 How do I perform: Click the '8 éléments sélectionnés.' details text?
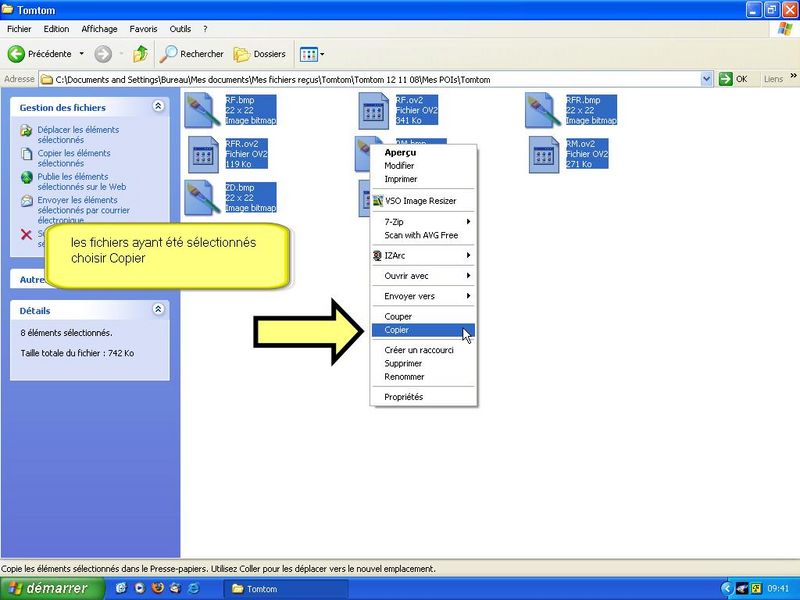pyautogui.click(x=66, y=333)
